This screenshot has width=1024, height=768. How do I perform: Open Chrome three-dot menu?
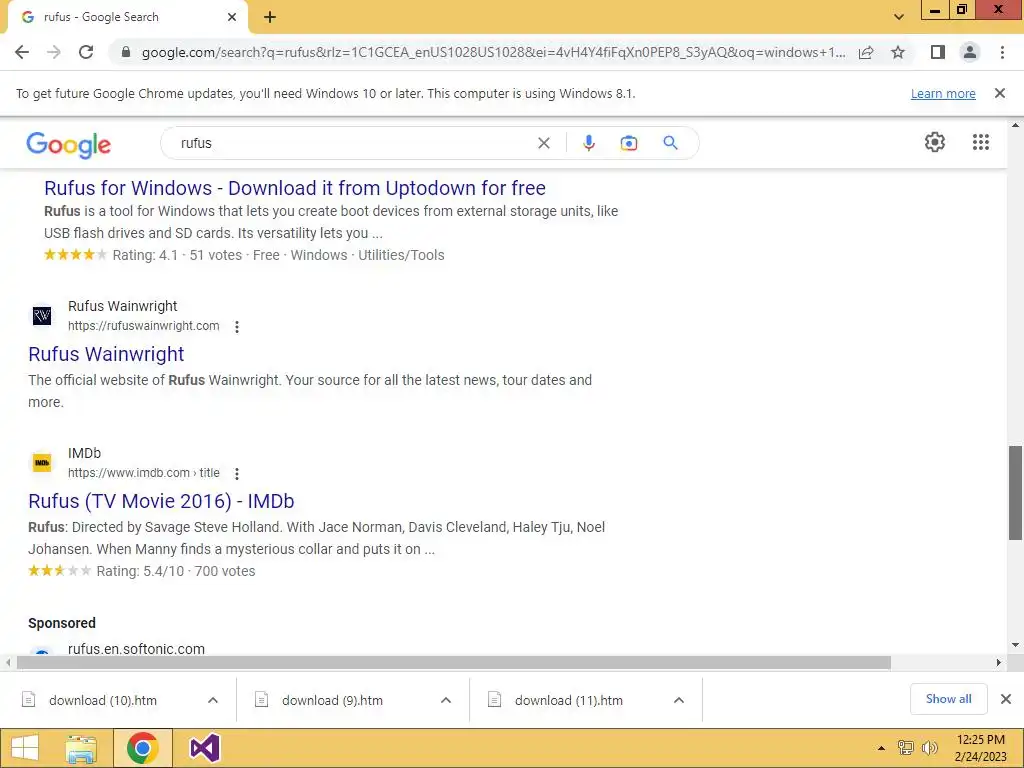[1002, 52]
